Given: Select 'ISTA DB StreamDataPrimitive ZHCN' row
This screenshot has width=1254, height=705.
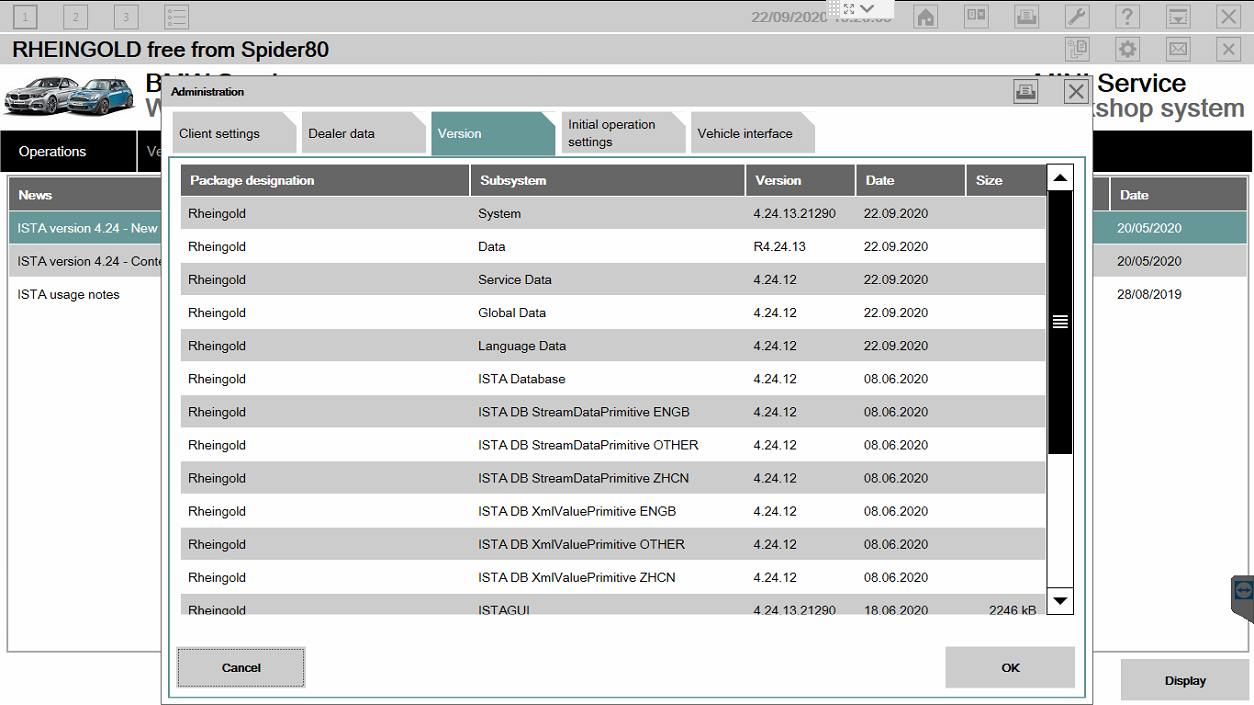Looking at the screenshot, I should click(613, 477).
